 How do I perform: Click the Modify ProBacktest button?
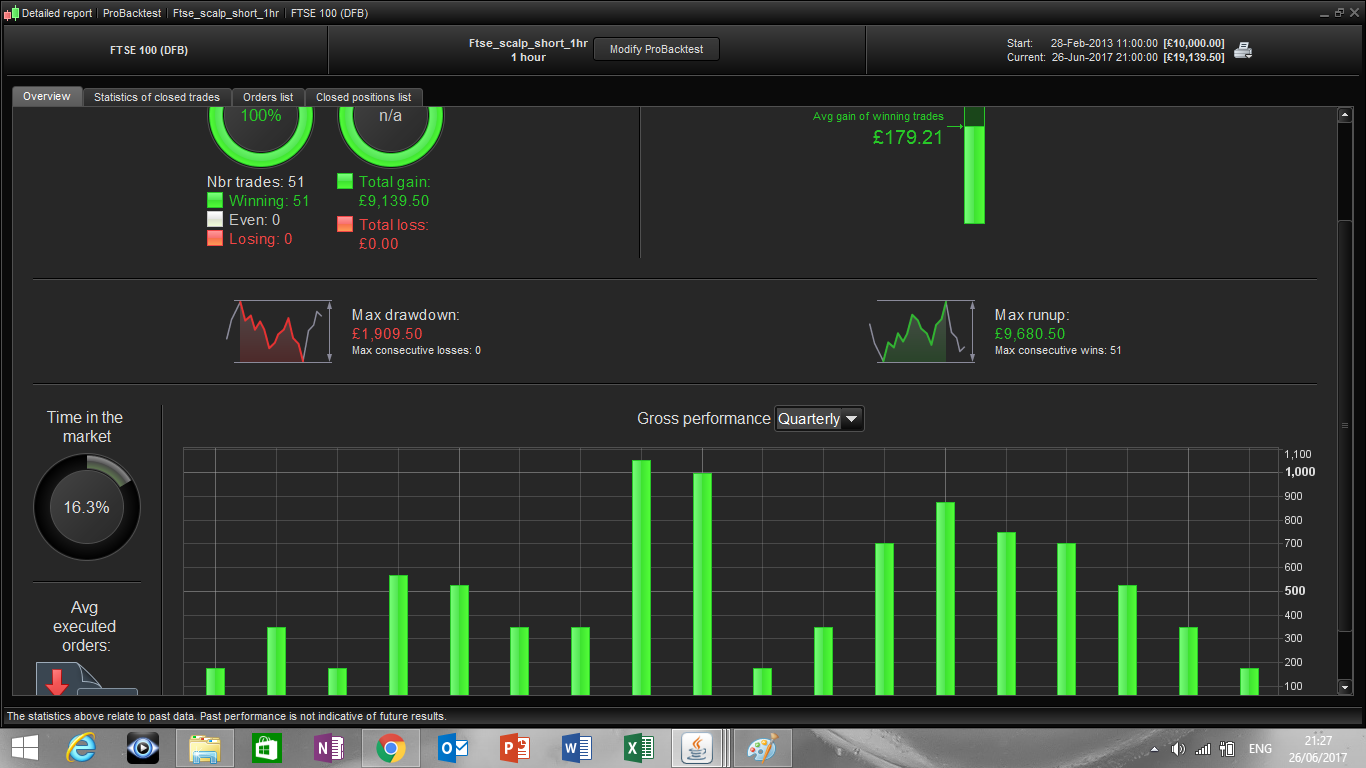pos(656,50)
